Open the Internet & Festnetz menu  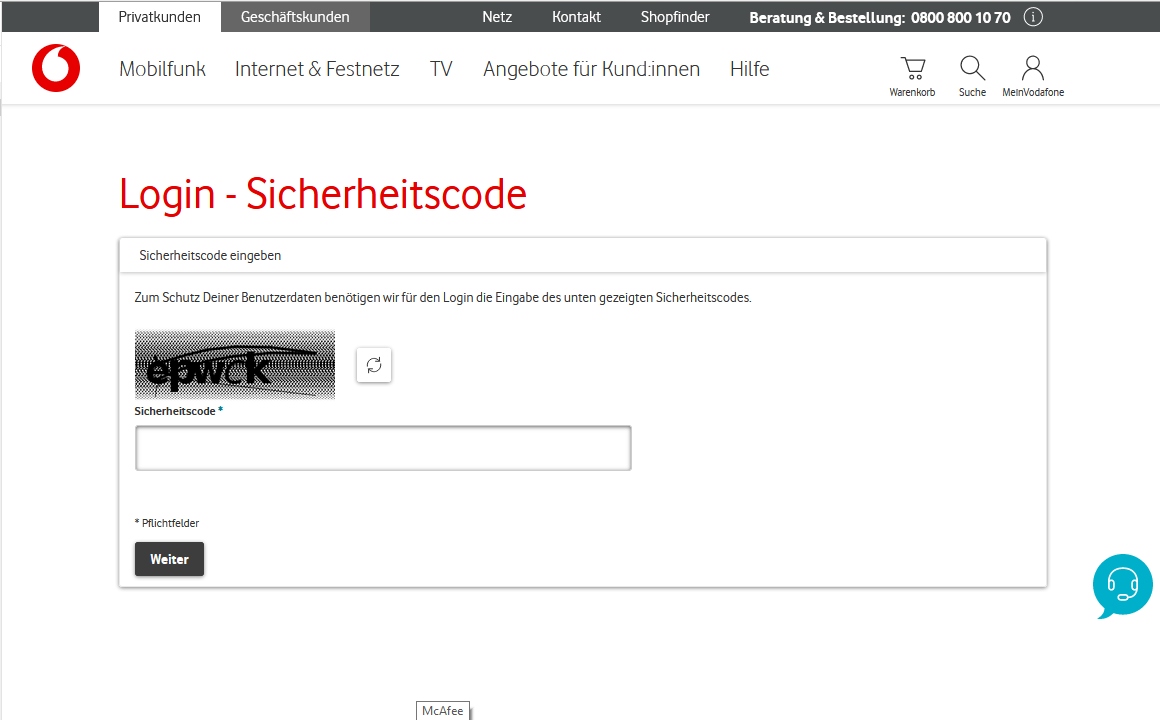coord(316,68)
